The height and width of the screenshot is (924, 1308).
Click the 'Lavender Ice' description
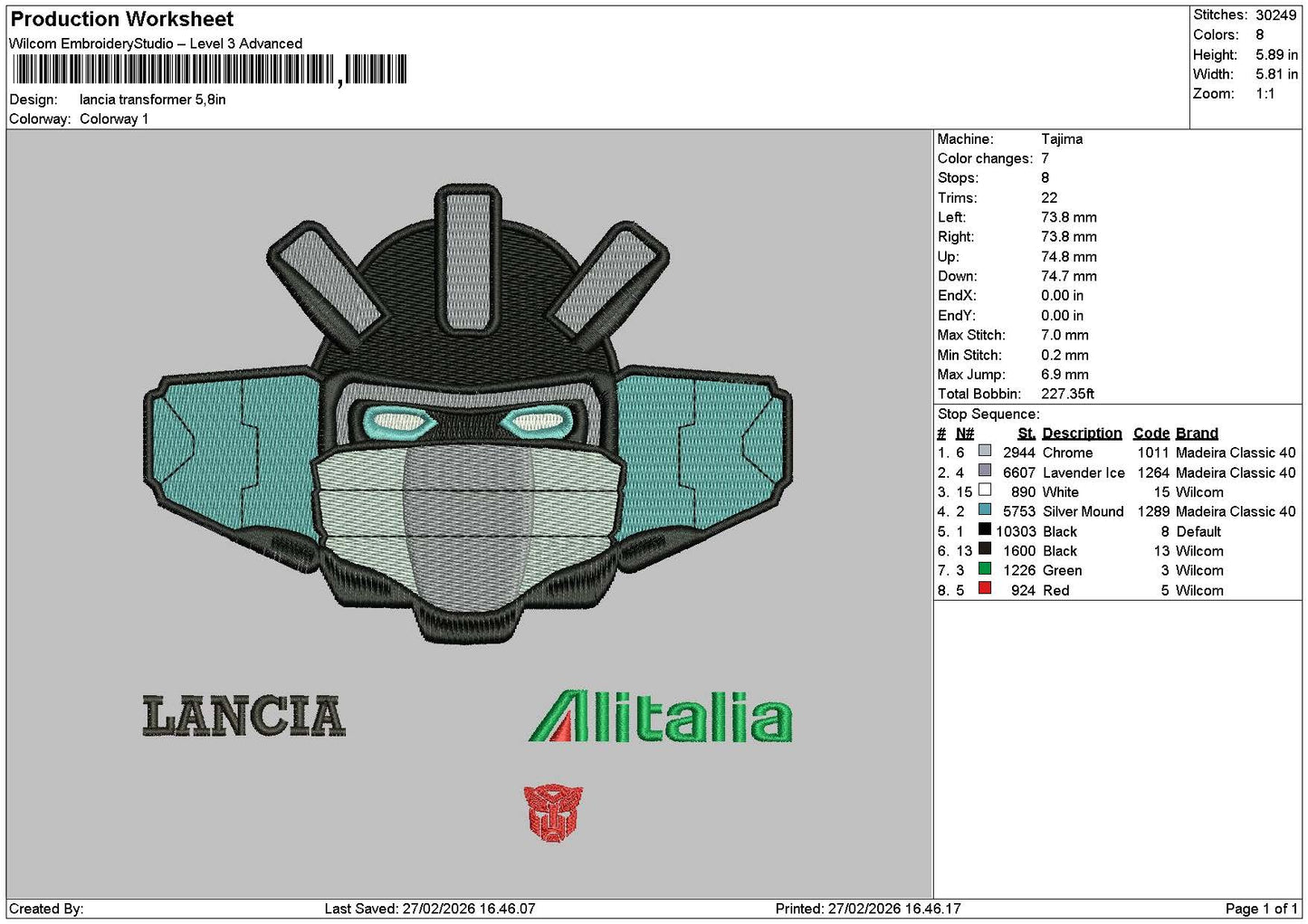[x=1084, y=473]
